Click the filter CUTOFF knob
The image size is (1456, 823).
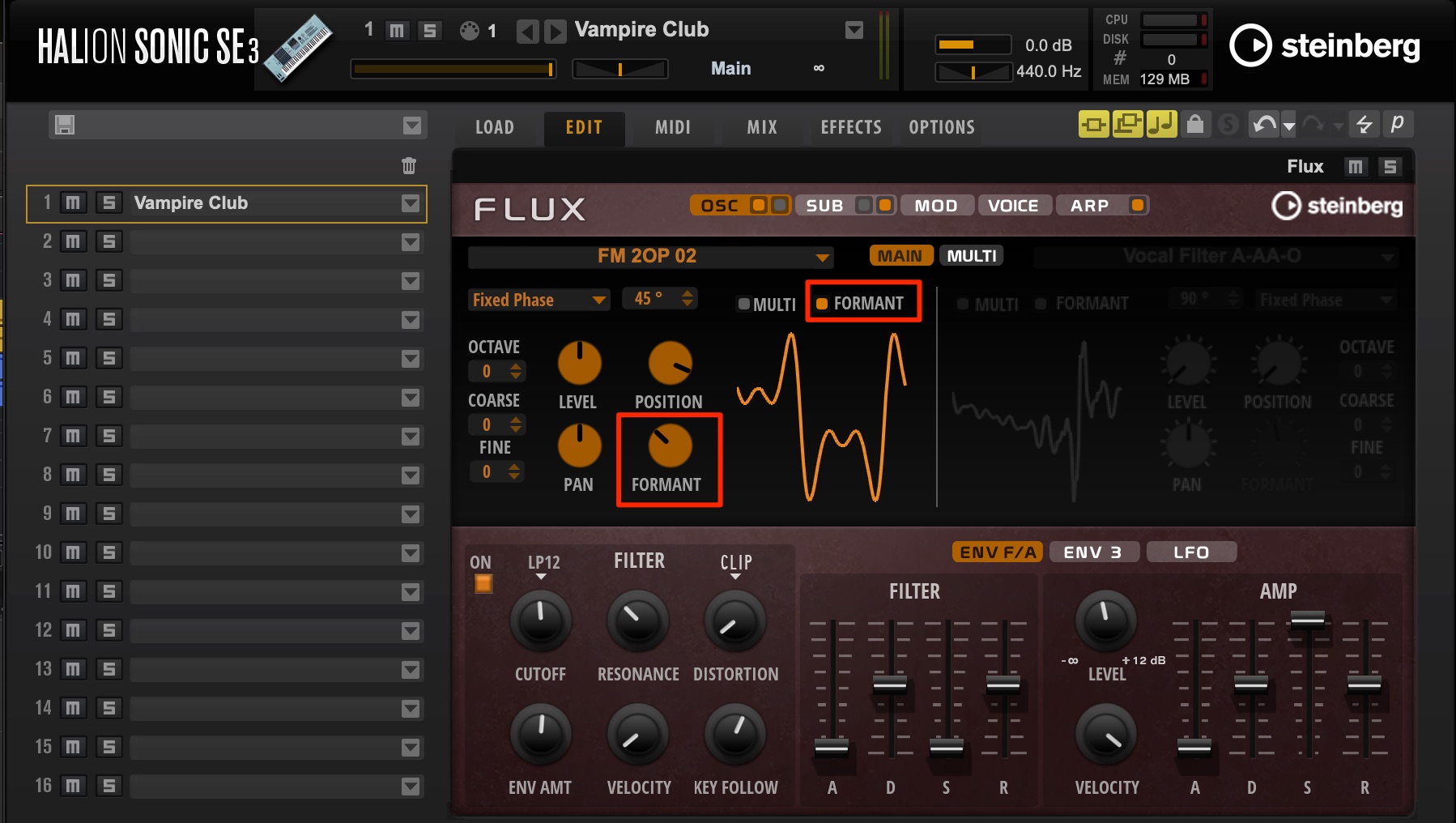pyautogui.click(x=540, y=621)
